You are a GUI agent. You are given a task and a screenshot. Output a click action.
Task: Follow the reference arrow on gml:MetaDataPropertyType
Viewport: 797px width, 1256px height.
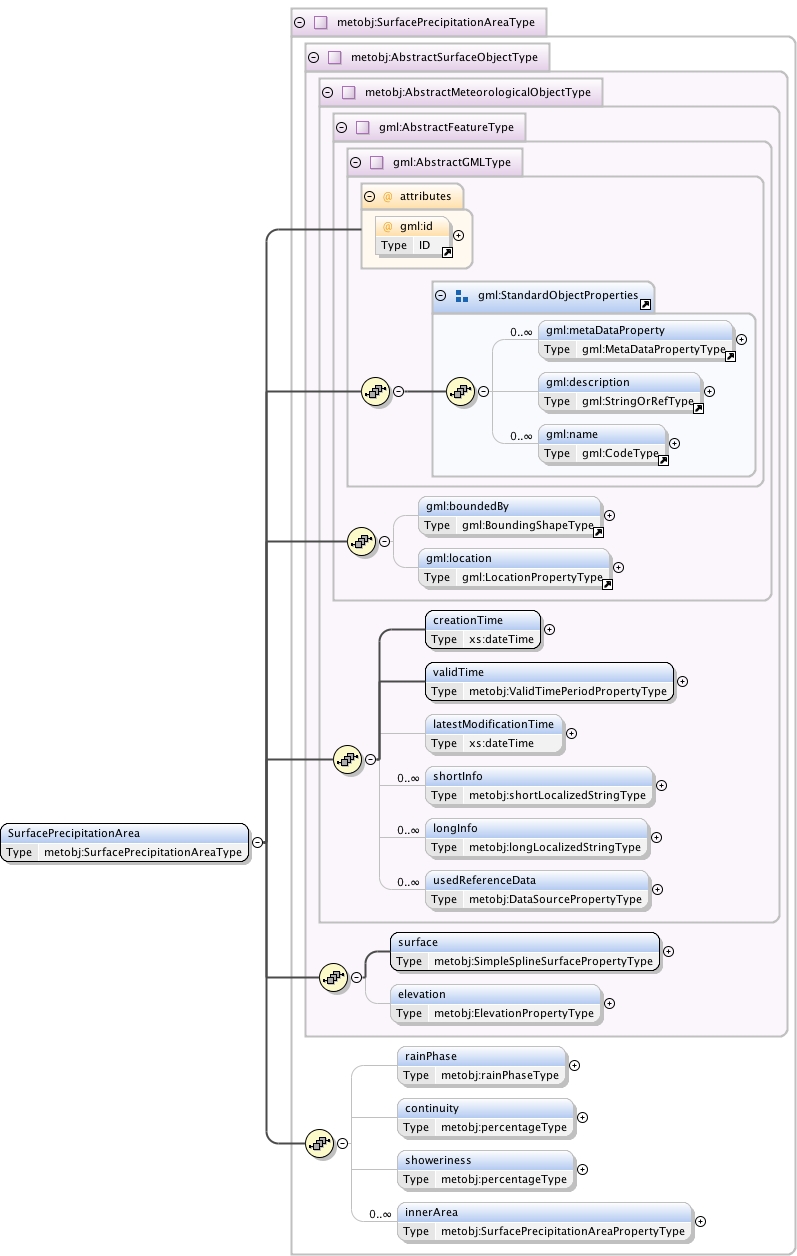coord(731,357)
